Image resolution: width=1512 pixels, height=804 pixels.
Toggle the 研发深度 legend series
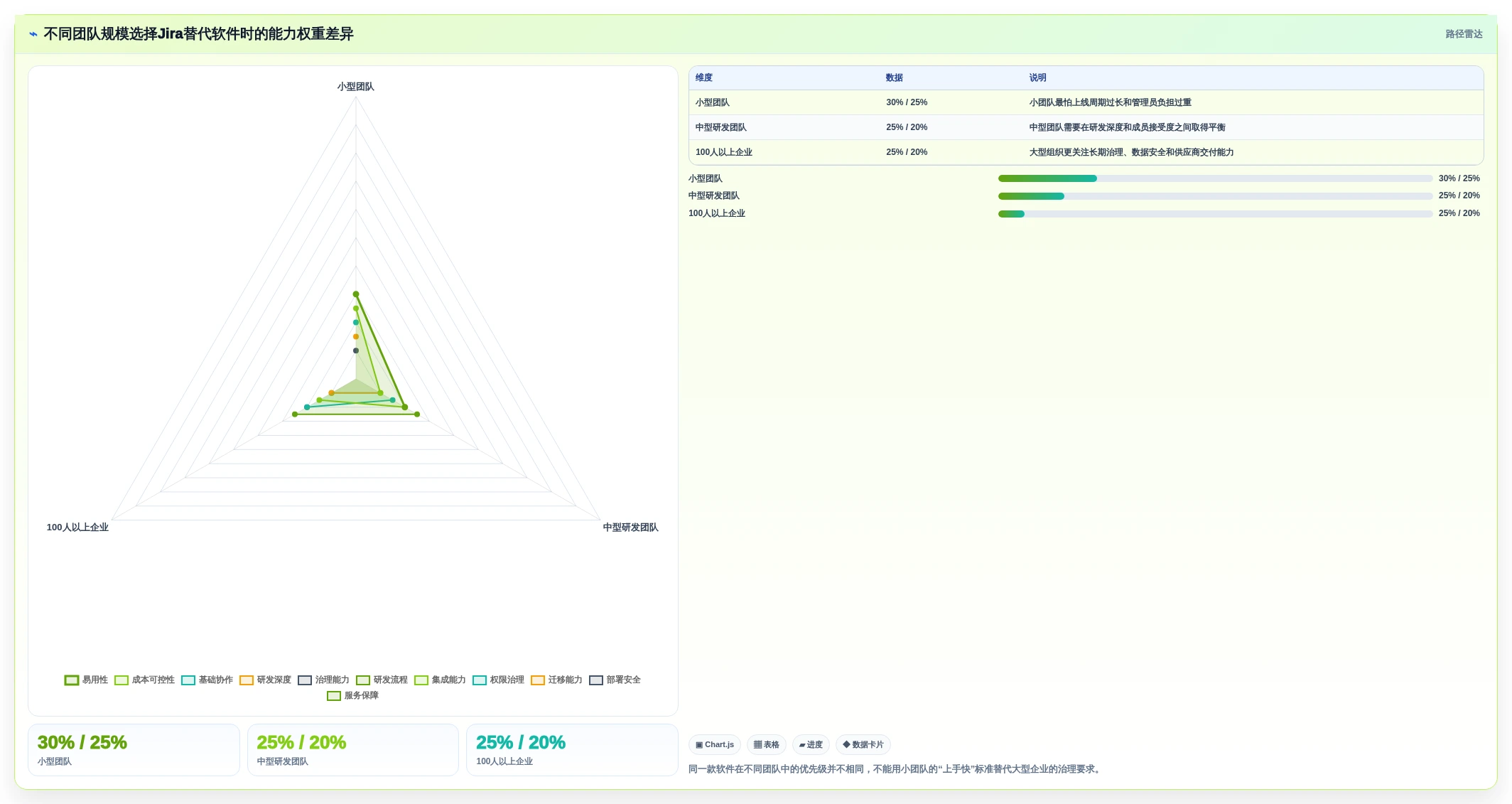pos(265,680)
